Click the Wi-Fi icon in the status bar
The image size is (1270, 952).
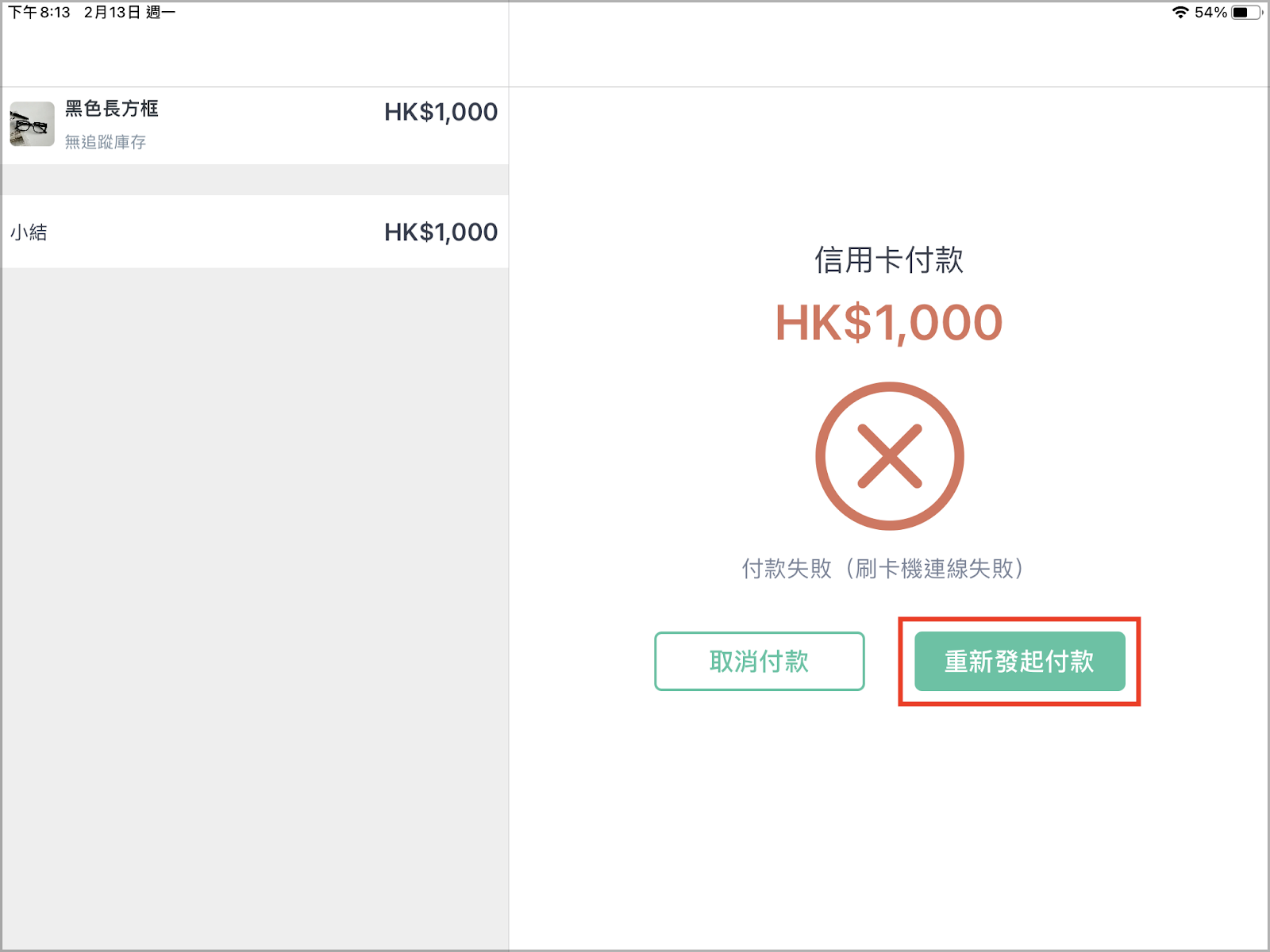1180,12
